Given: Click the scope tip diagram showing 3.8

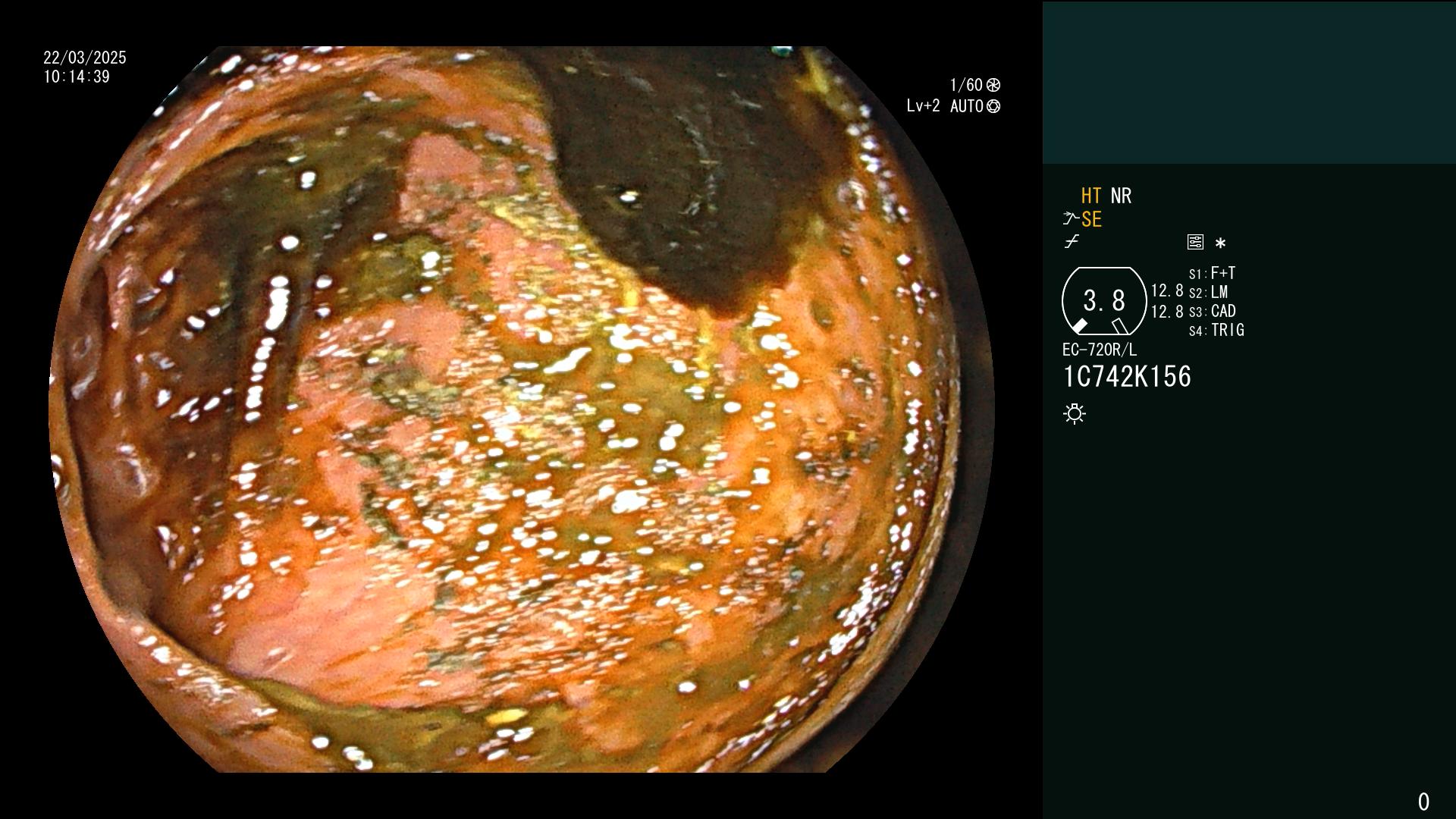Looking at the screenshot, I should click(x=1104, y=301).
